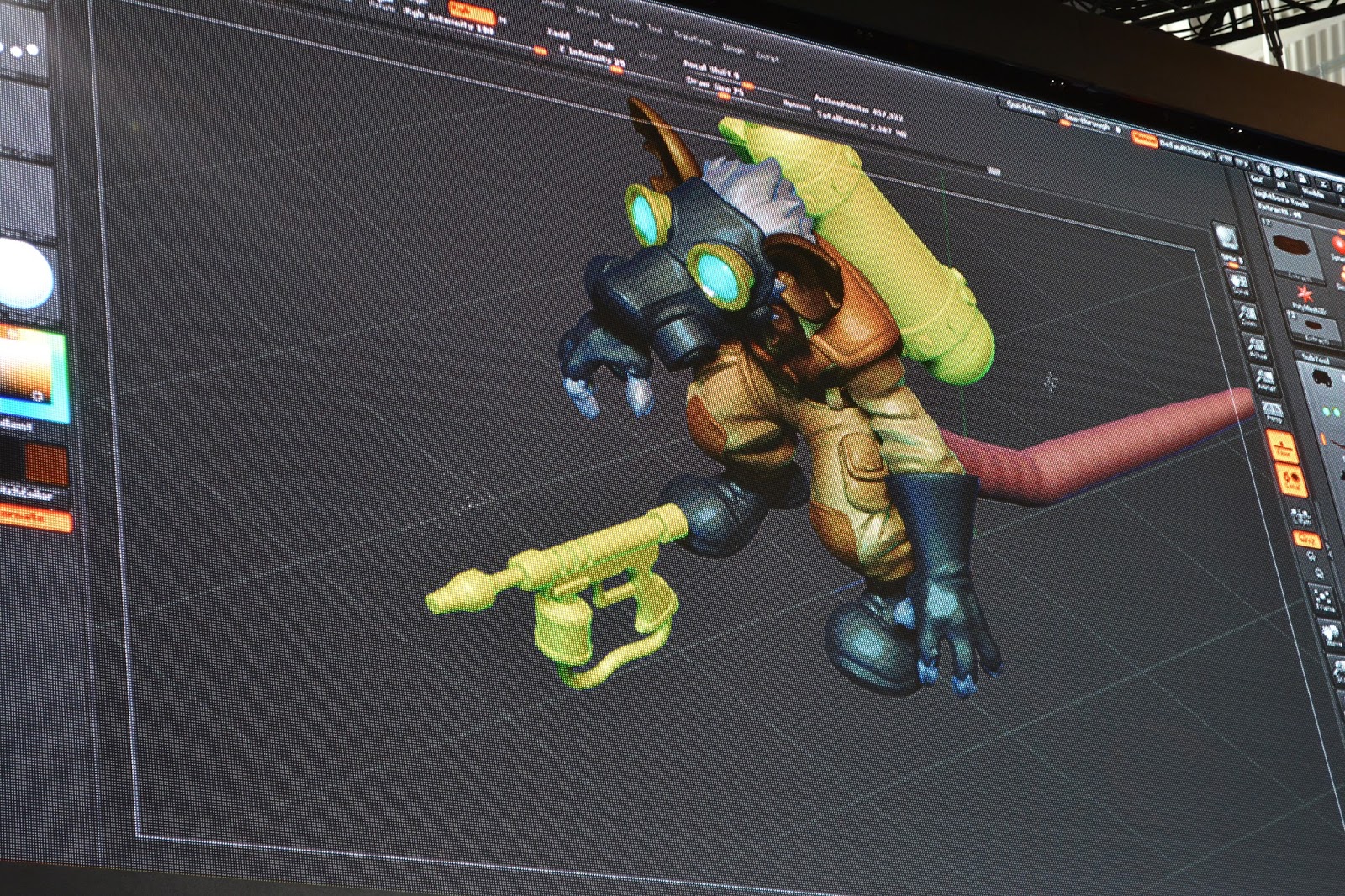The width and height of the screenshot is (1345, 896).
Task: Select the large Extract tool thumbnail
Action: (x=1291, y=251)
